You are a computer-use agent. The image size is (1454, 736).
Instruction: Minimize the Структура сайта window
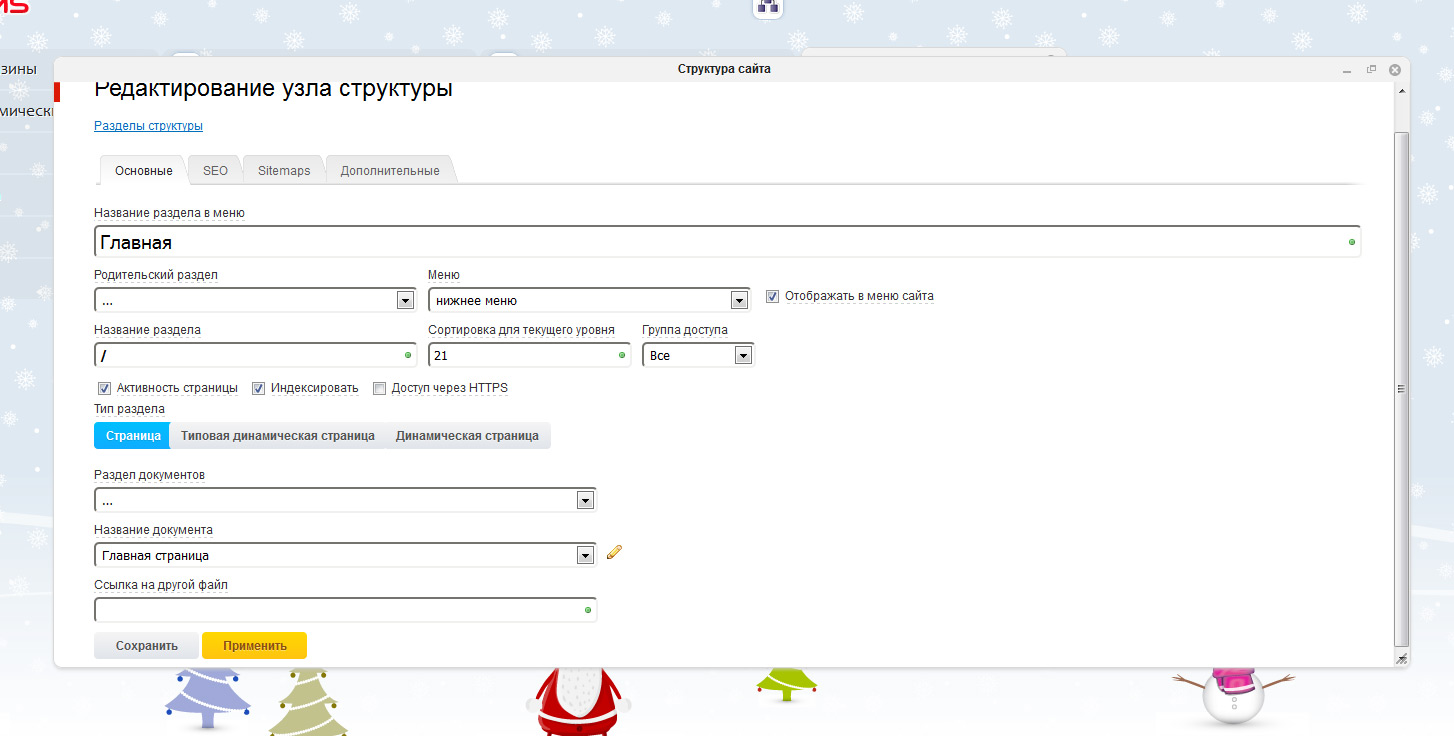click(x=1348, y=70)
